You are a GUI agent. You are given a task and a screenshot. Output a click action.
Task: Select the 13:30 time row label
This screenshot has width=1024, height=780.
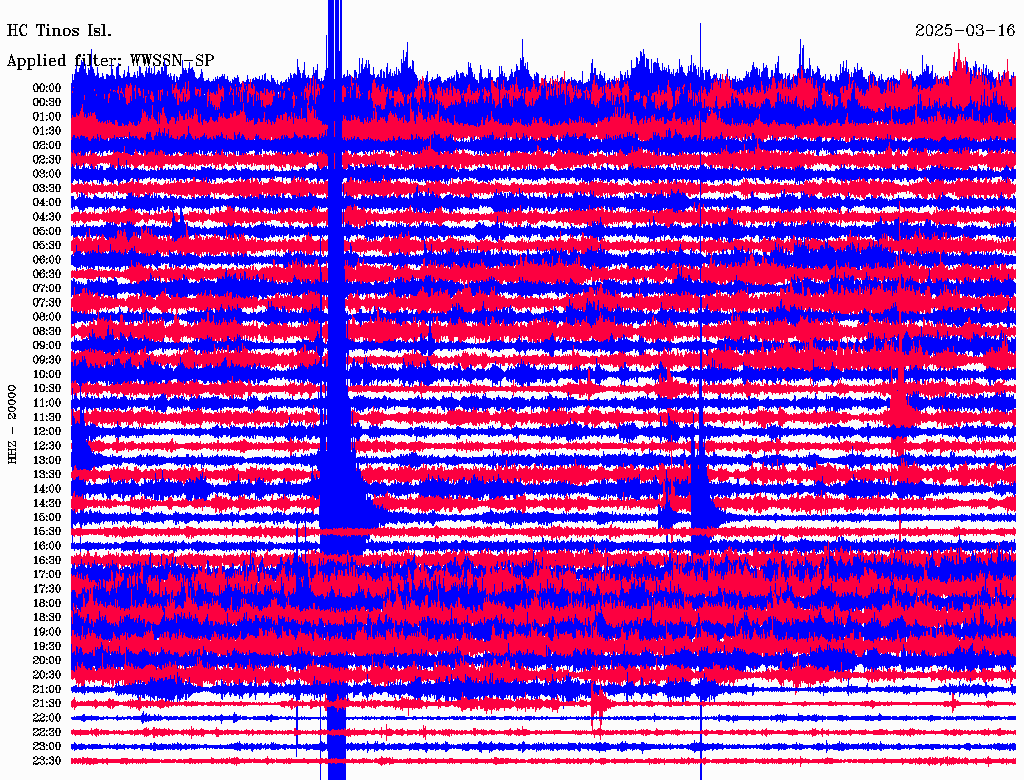(47, 475)
